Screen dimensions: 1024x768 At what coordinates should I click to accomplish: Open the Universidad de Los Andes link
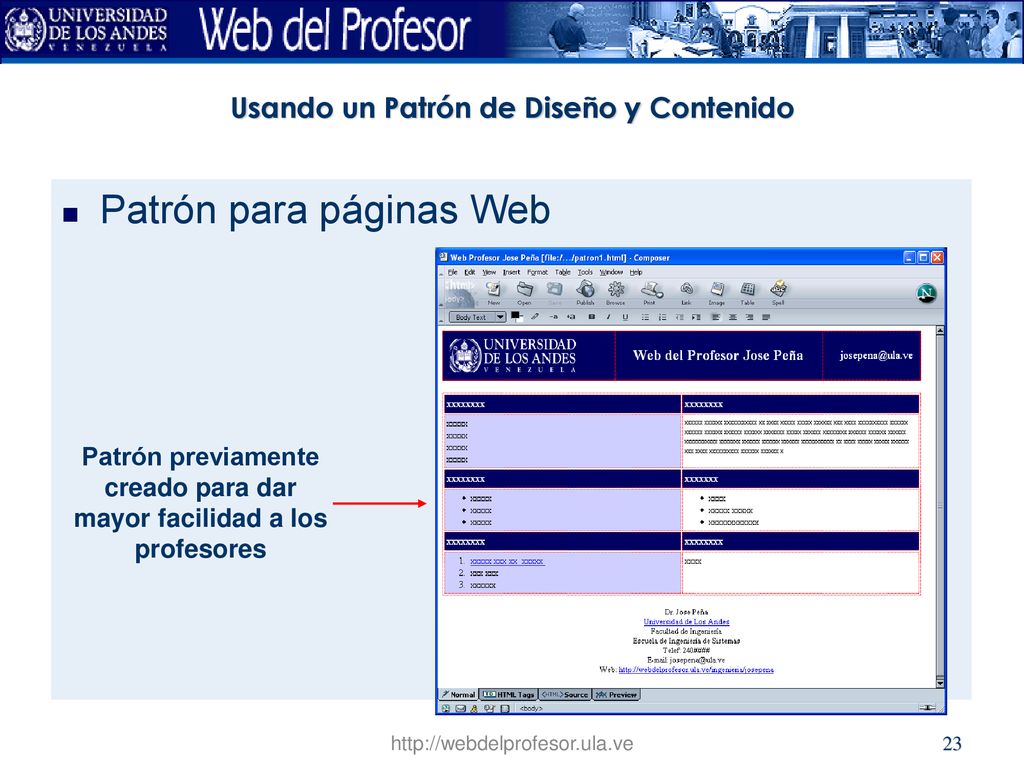tap(686, 622)
